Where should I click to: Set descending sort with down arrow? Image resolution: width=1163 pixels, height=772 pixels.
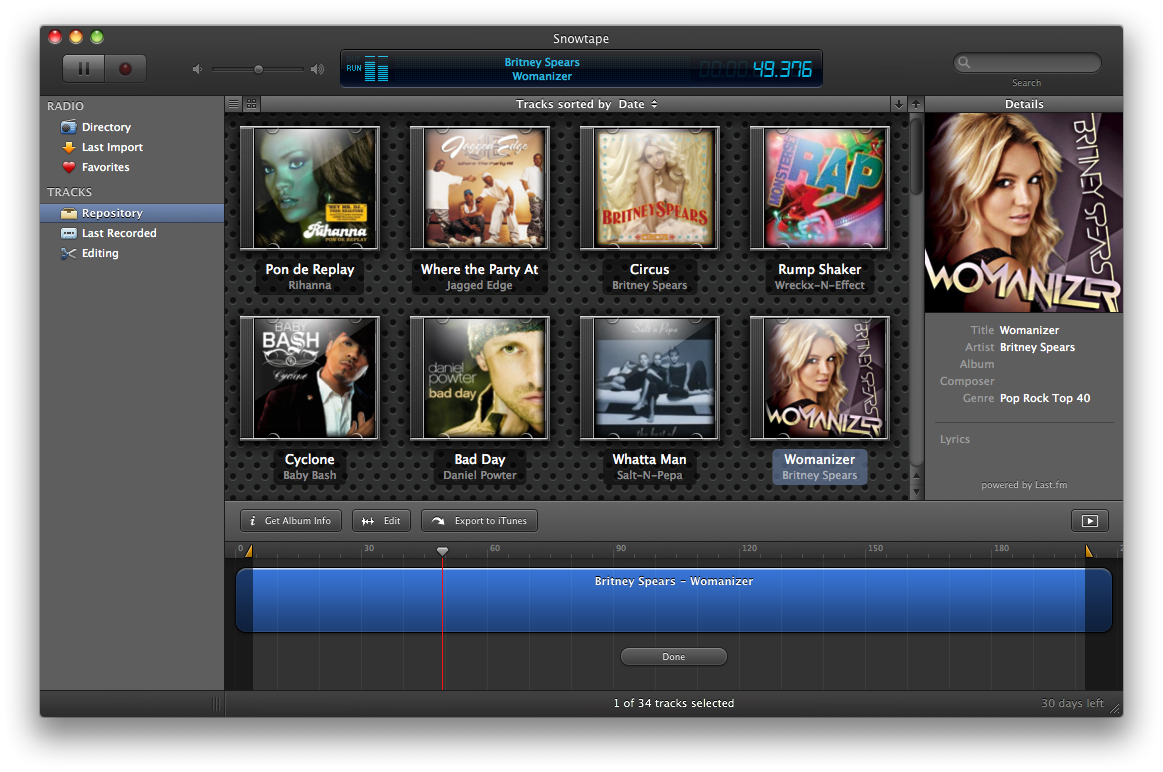(x=898, y=105)
